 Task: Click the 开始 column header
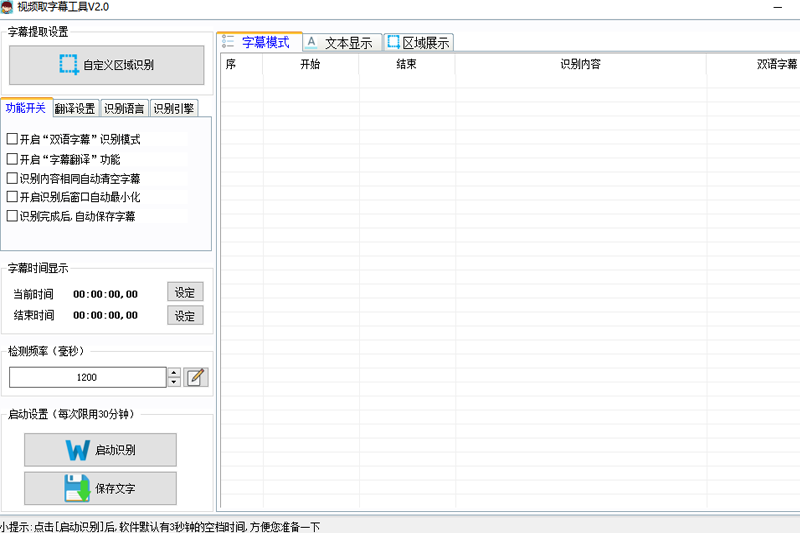310,64
